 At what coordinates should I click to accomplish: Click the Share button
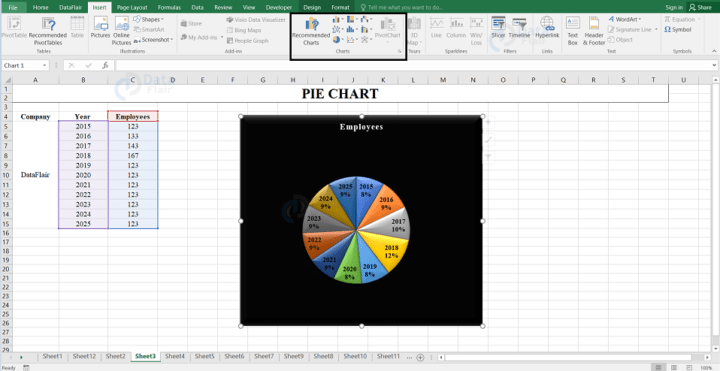pyautogui.click(x=700, y=7)
